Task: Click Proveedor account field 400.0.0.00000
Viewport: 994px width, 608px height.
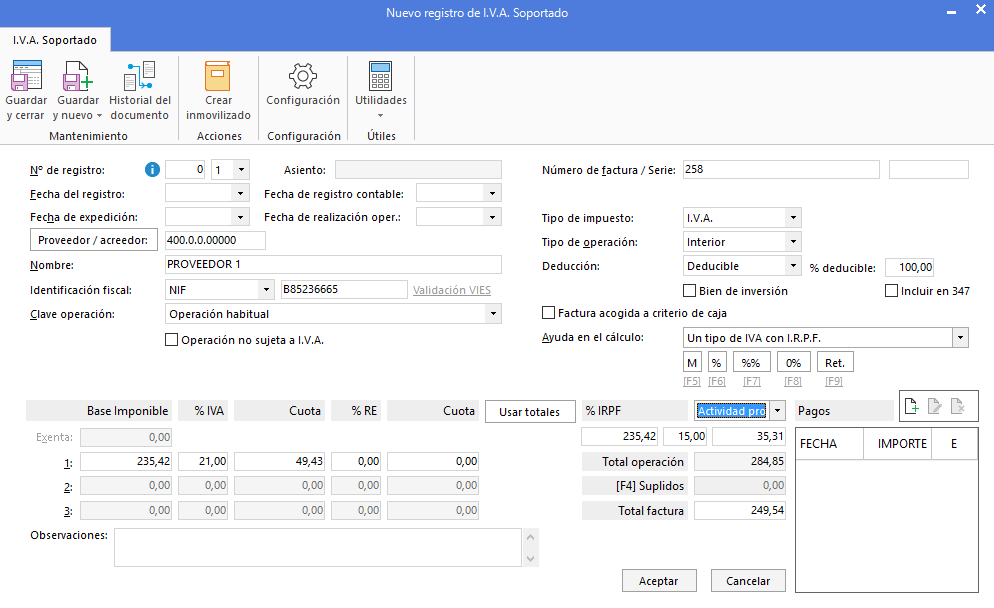Action: [215, 240]
